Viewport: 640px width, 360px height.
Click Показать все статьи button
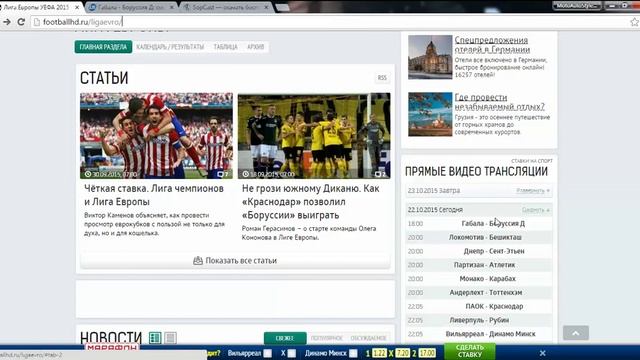point(235,260)
